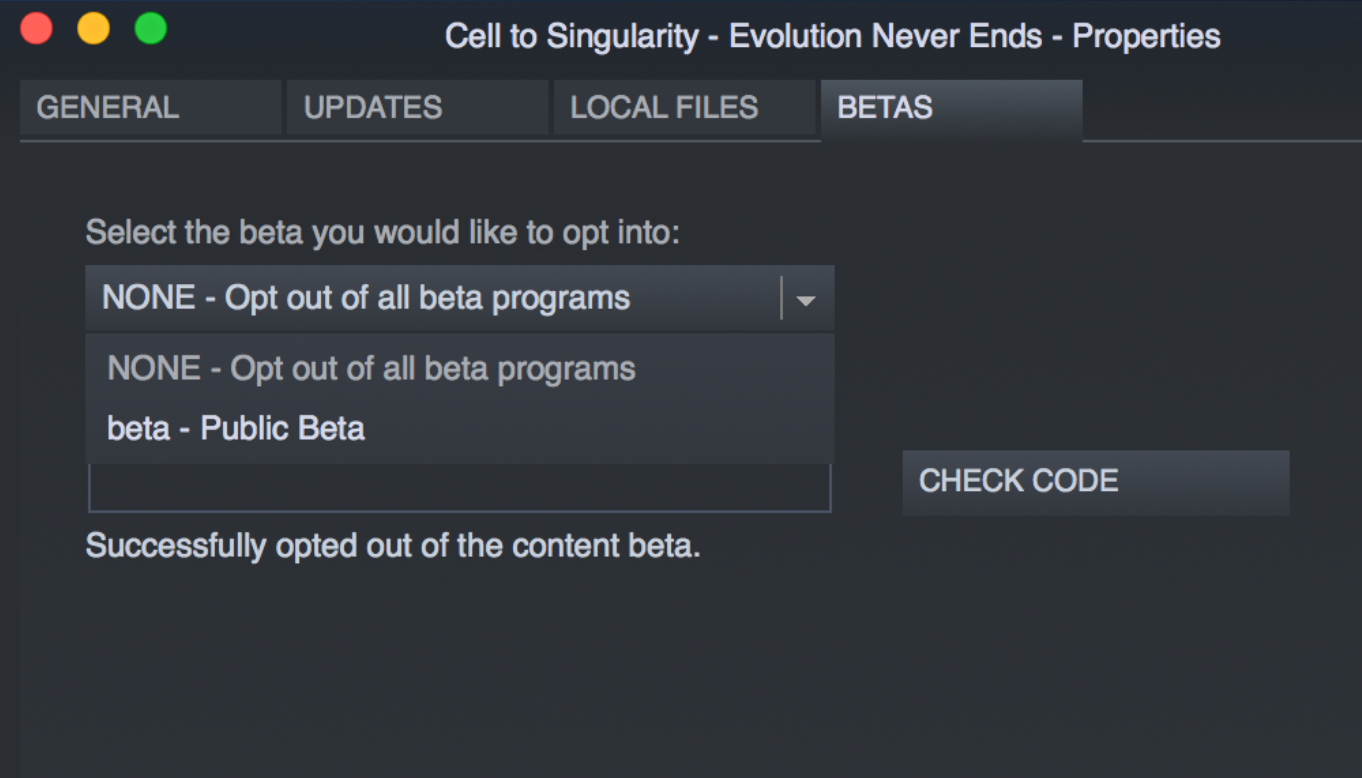The height and width of the screenshot is (778, 1362).
Task: Click 'Select the beta you would like to opt into' label
Action: [x=383, y=233]
